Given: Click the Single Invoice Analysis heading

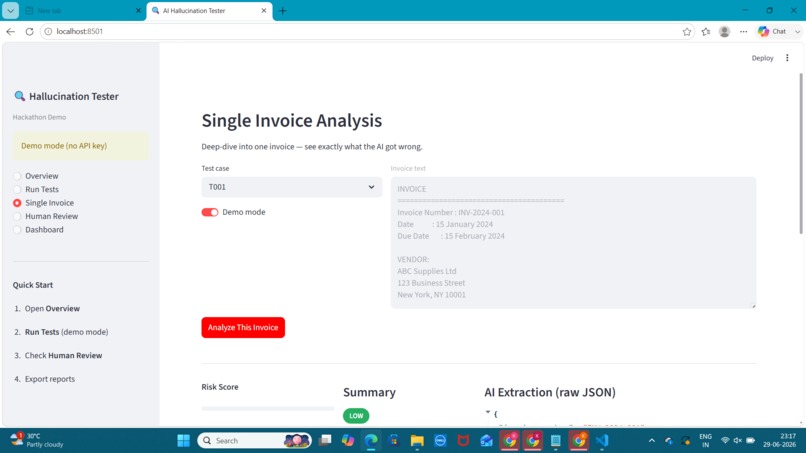Looking at the screenshot, I should click(291, 120).
